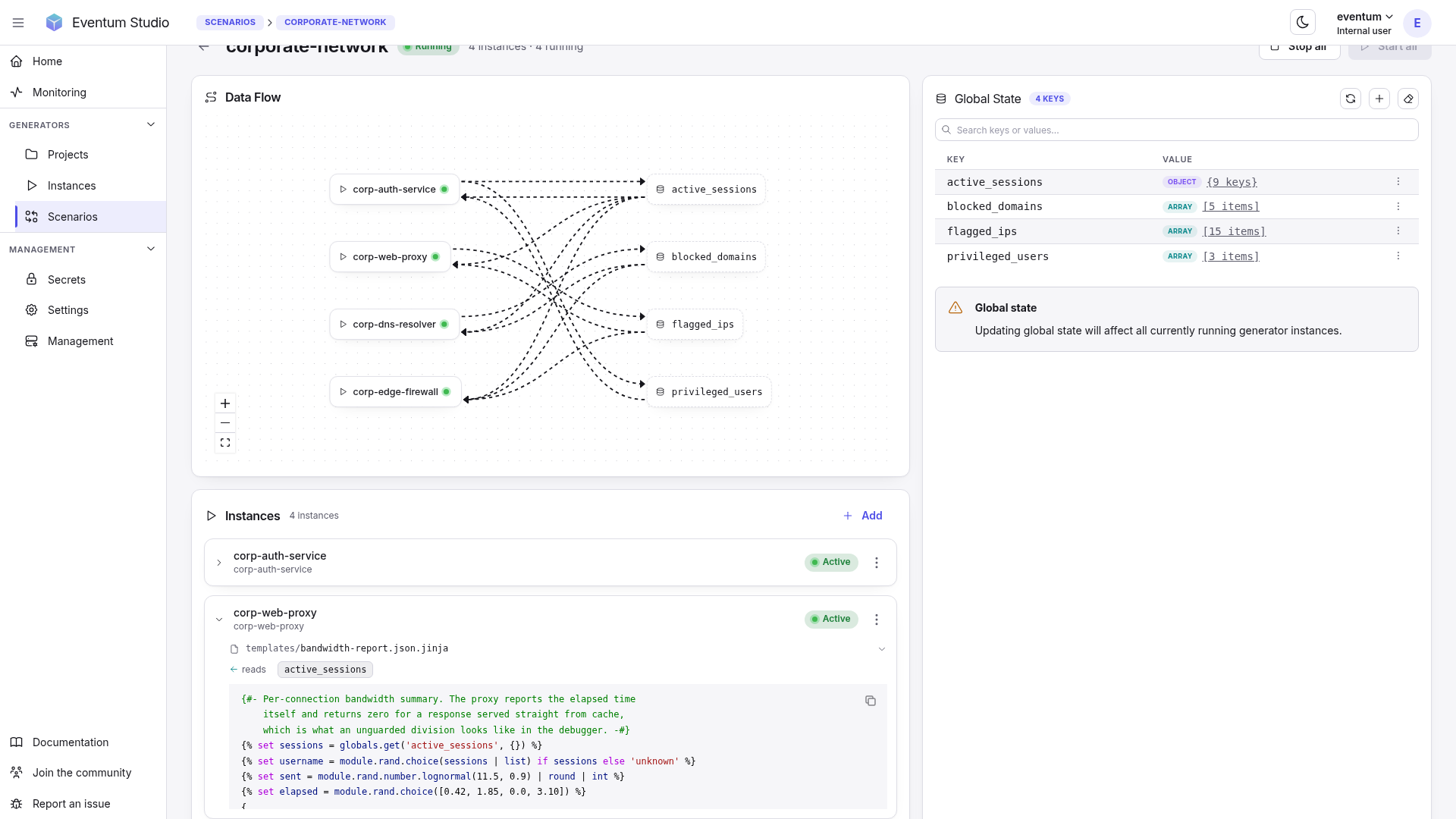This screenshot has width=1456, height=819.
Task: Refresh the global state
Action: pos(1351,99)
